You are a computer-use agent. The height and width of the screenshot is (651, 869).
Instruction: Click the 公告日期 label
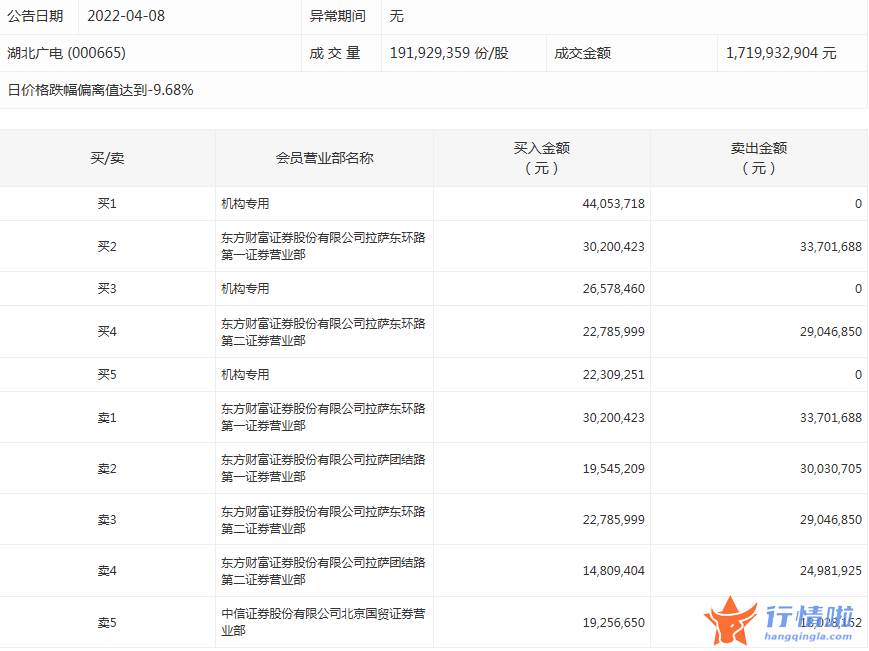tap(35, 16)
